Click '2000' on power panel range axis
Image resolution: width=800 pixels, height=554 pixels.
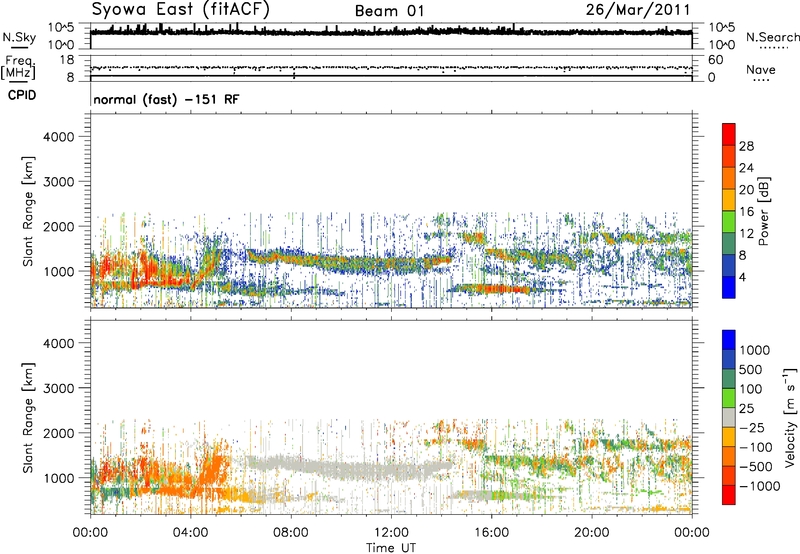click(x=59, y=226)
